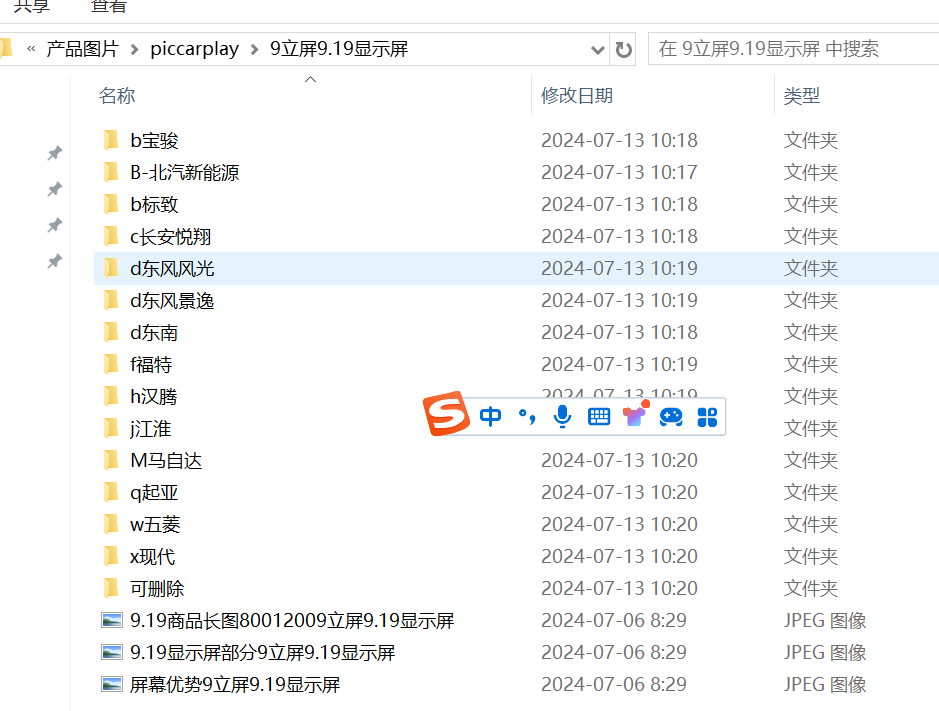Screen dimensions: 939x711
Task: Click date 2024-07-13 10:17 of B-北汽新能源
Action: coord(619,173)
